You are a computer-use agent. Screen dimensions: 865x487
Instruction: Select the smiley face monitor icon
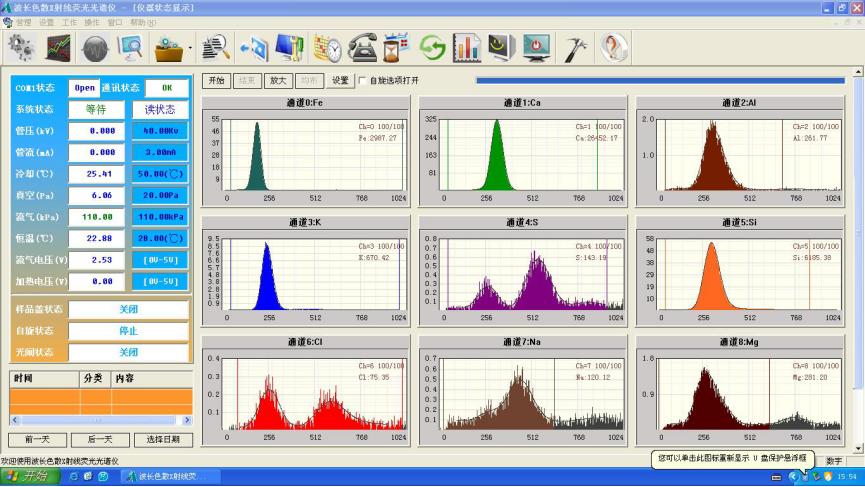(x=501, y=47)
